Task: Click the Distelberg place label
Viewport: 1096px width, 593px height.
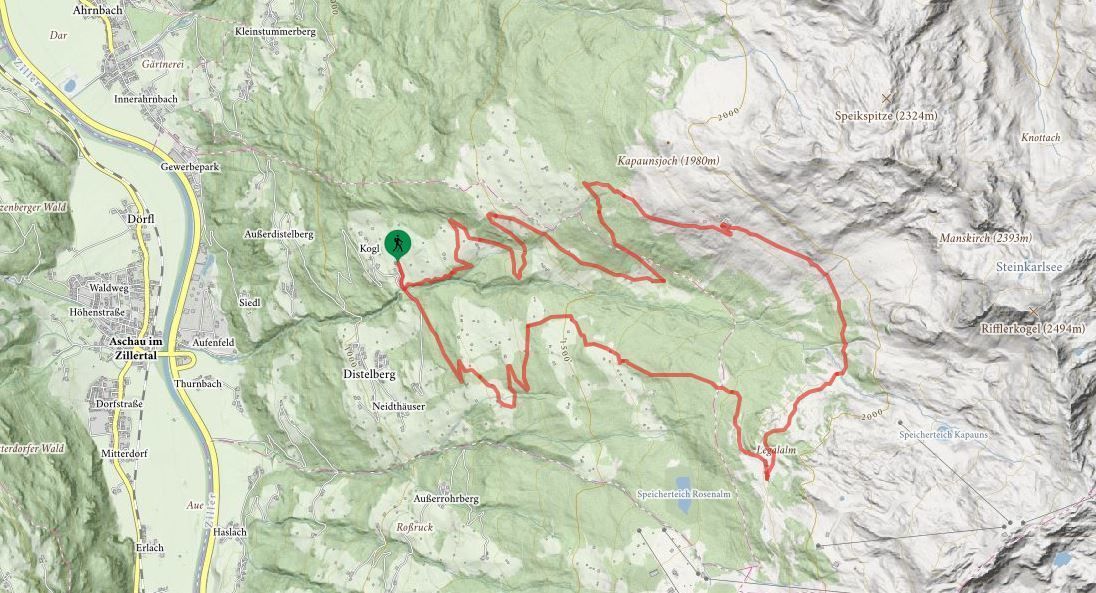Action: point(369,374)
